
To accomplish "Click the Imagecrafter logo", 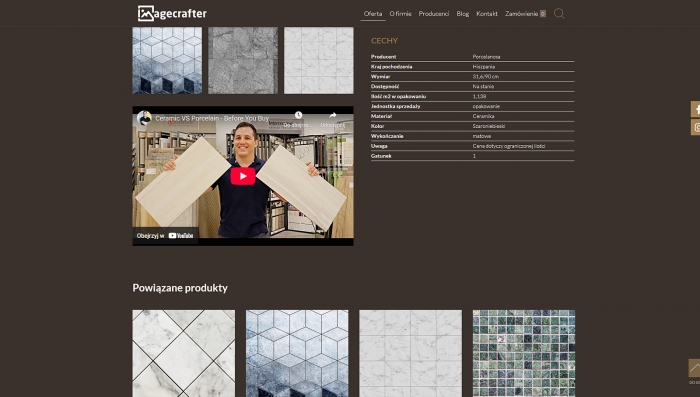I will (172, 13).
